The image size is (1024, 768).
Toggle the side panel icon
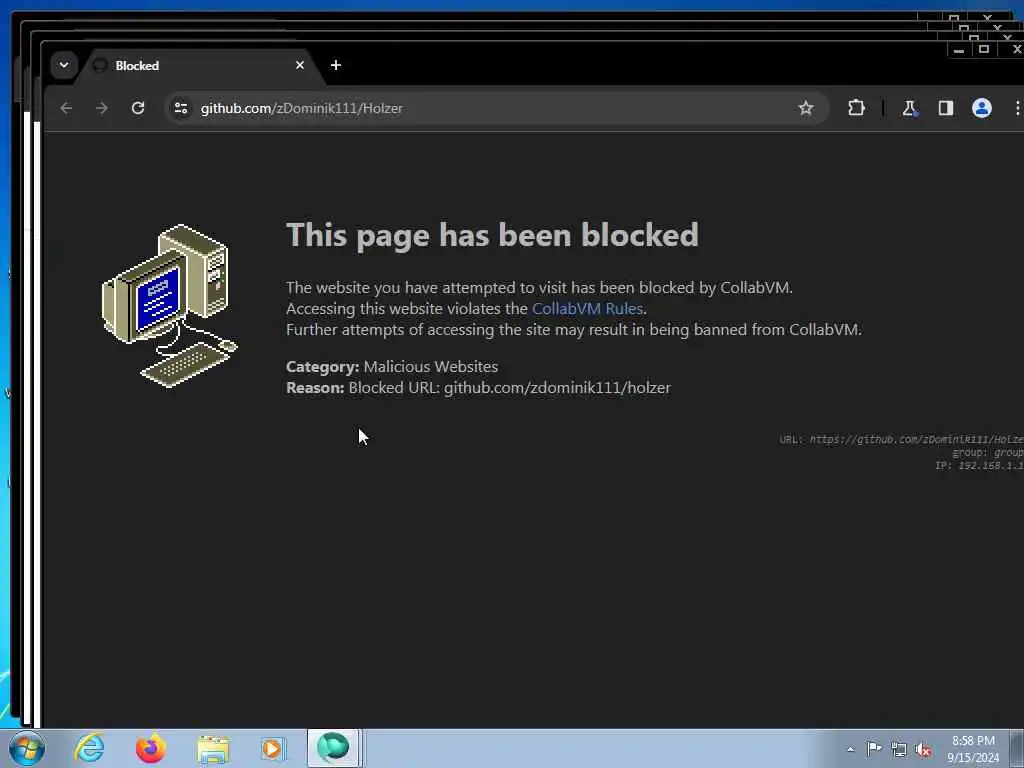click(946, 108)
